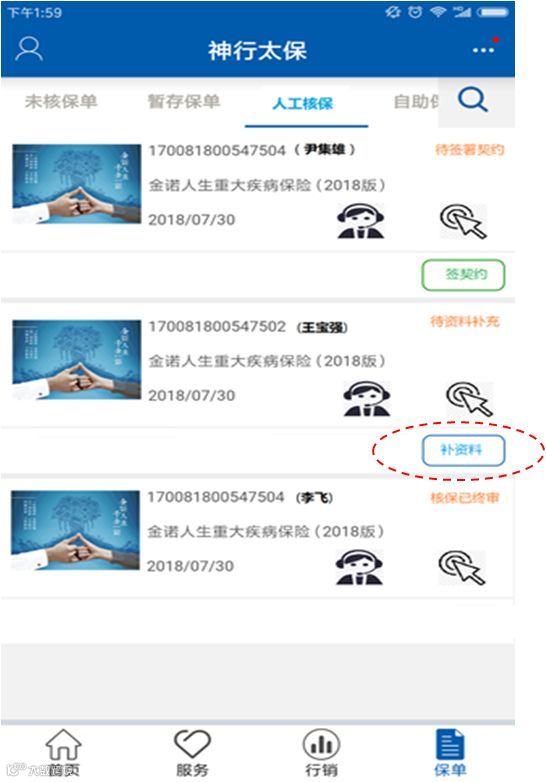Go to 服务 in bottom navigation
The width and height of the screenshot is (546, 782).
[192, 753]
